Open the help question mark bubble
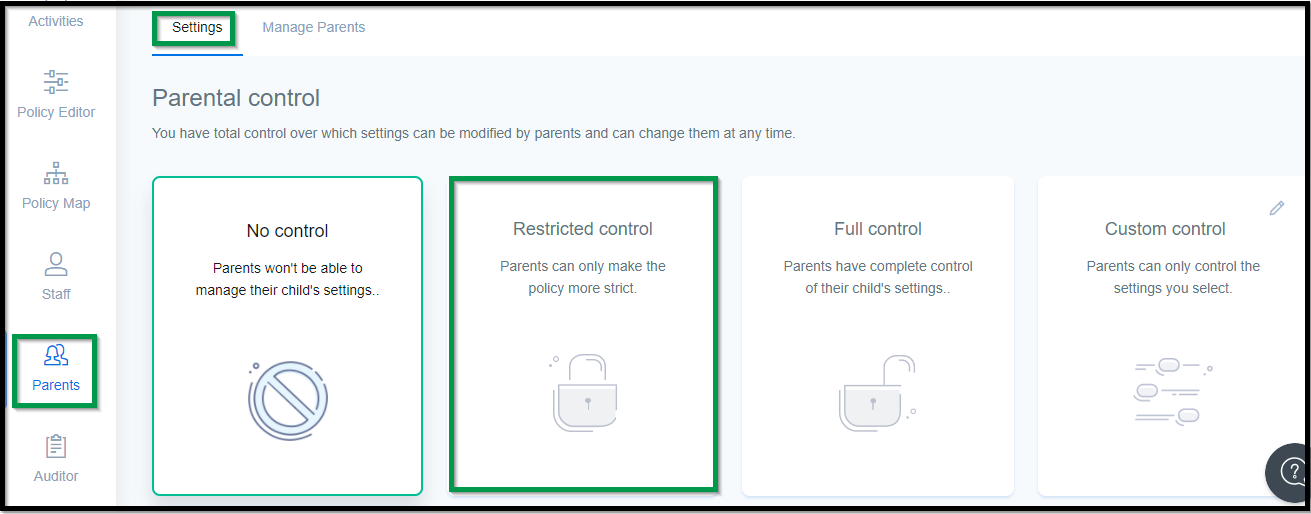 click(x=1290, y=472)
